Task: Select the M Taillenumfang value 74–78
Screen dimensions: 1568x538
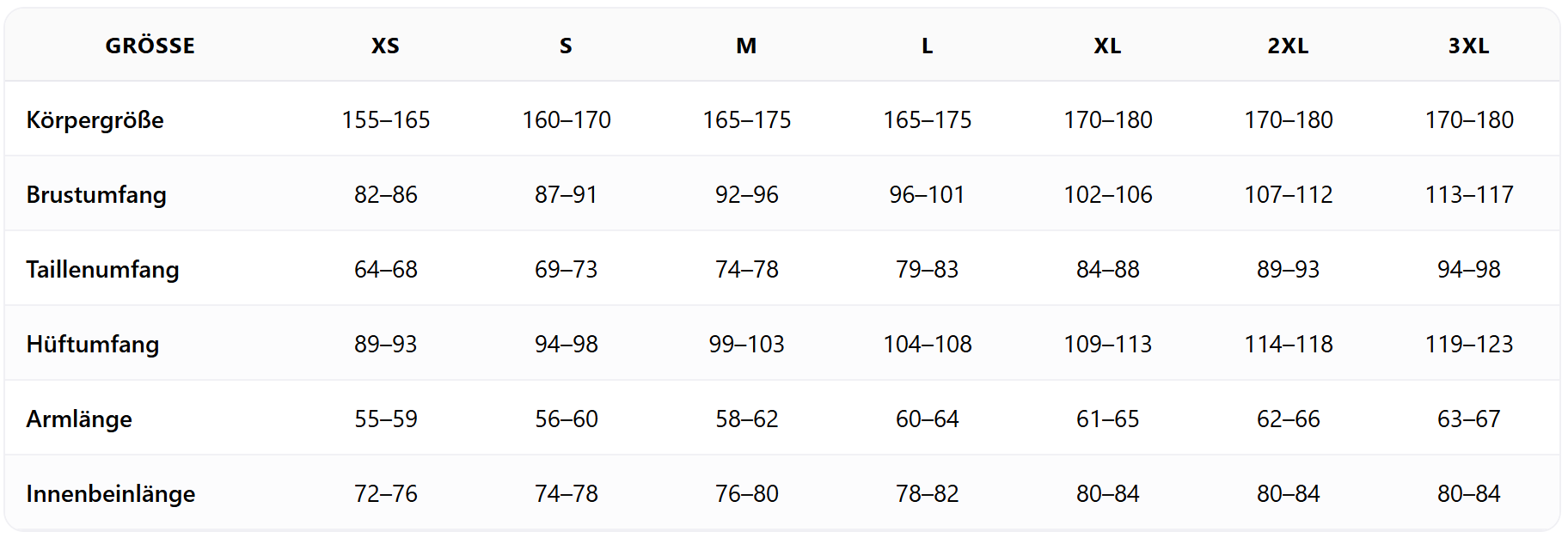Action: click(746, 269)
